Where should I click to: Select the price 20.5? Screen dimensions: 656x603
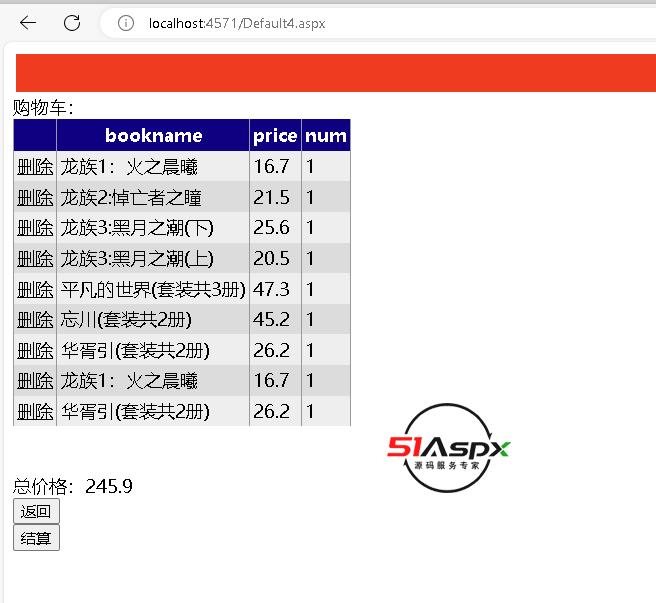point(271,259)
